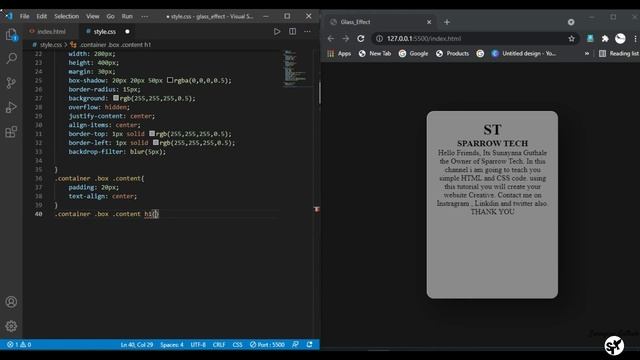Expand hidden bookmarks with the chevron
This screenshot has height=360, width=640.
pos(587,53)
